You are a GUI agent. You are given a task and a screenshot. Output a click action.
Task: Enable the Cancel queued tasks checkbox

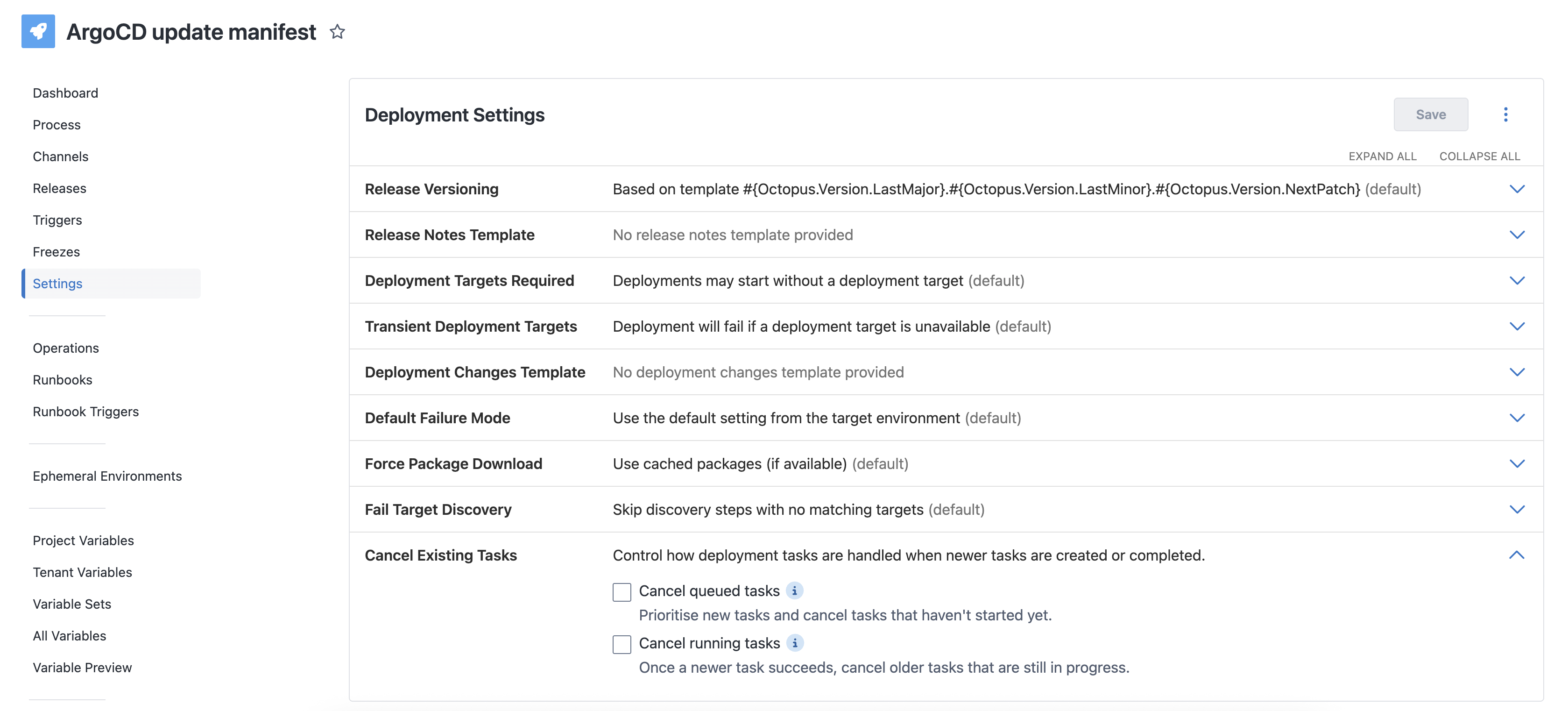coord(621,591)
